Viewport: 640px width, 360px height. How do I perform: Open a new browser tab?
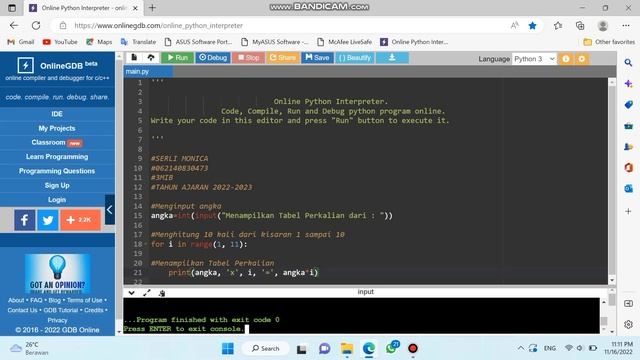click(x=152, y=8)
